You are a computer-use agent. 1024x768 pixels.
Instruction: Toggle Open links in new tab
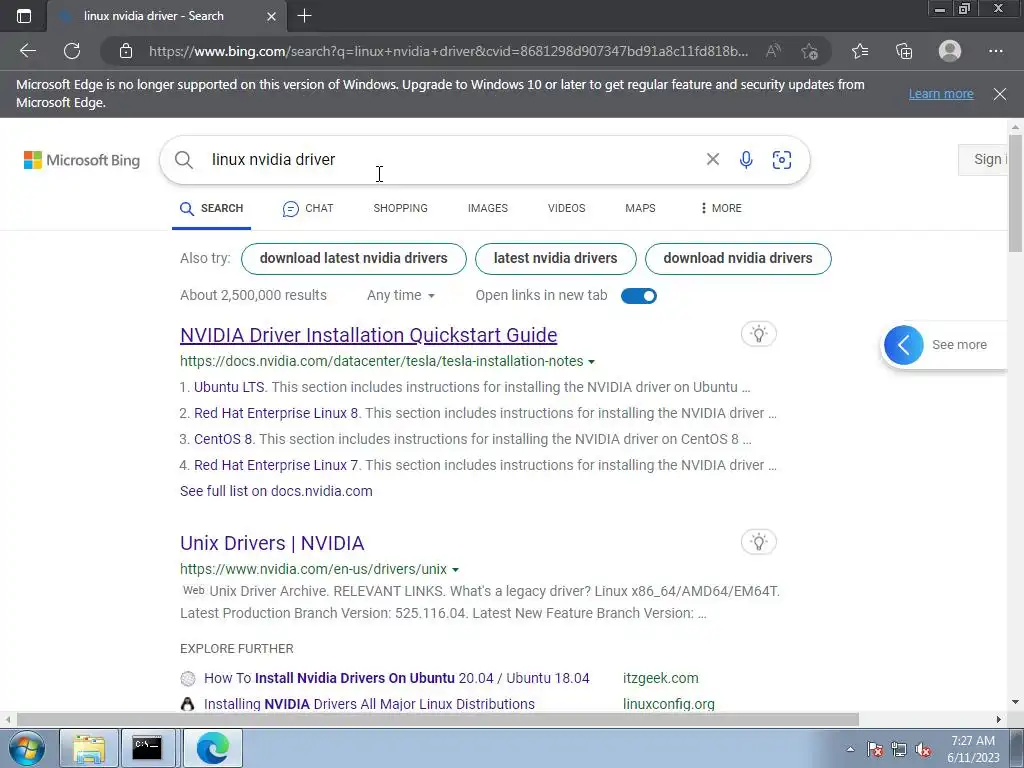pos(639,296)
